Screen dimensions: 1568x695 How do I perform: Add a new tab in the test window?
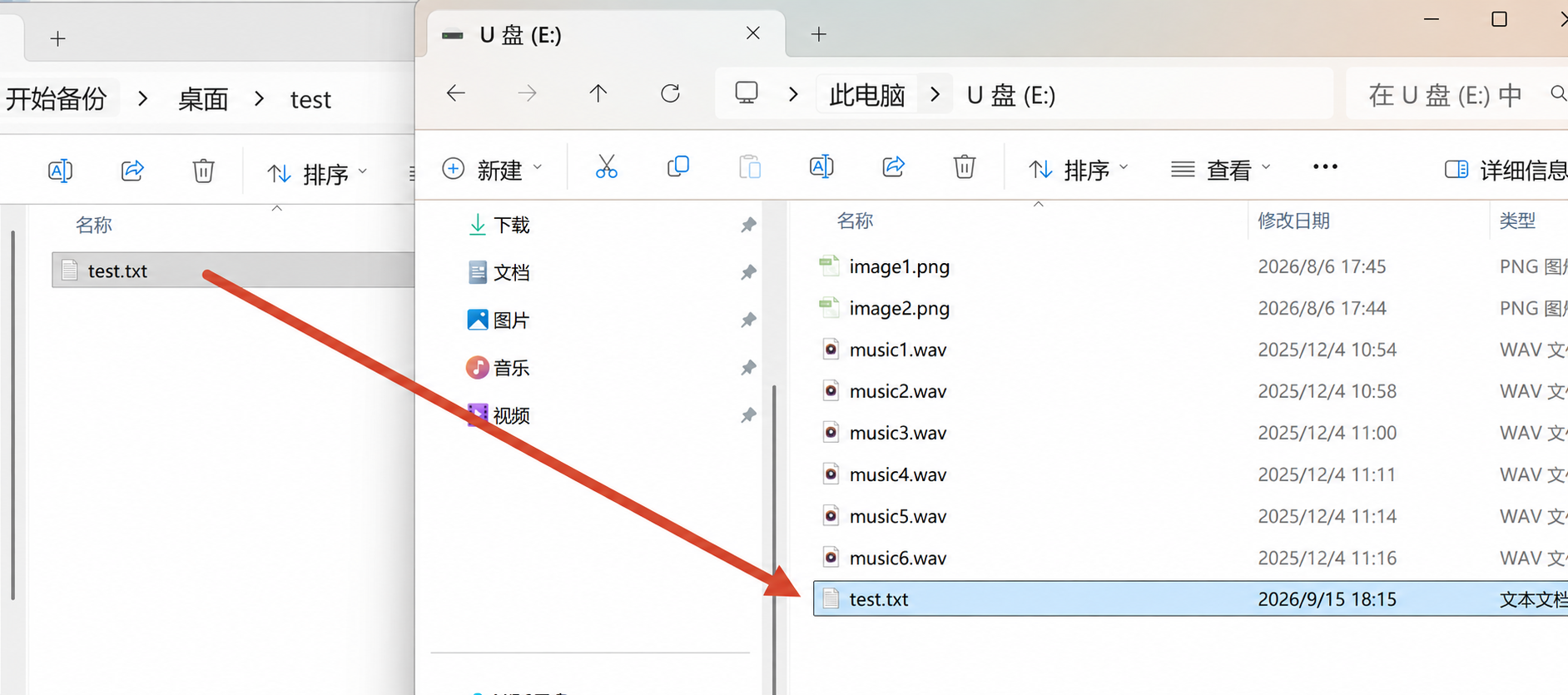pyautogui.click(x=57, y=38)
